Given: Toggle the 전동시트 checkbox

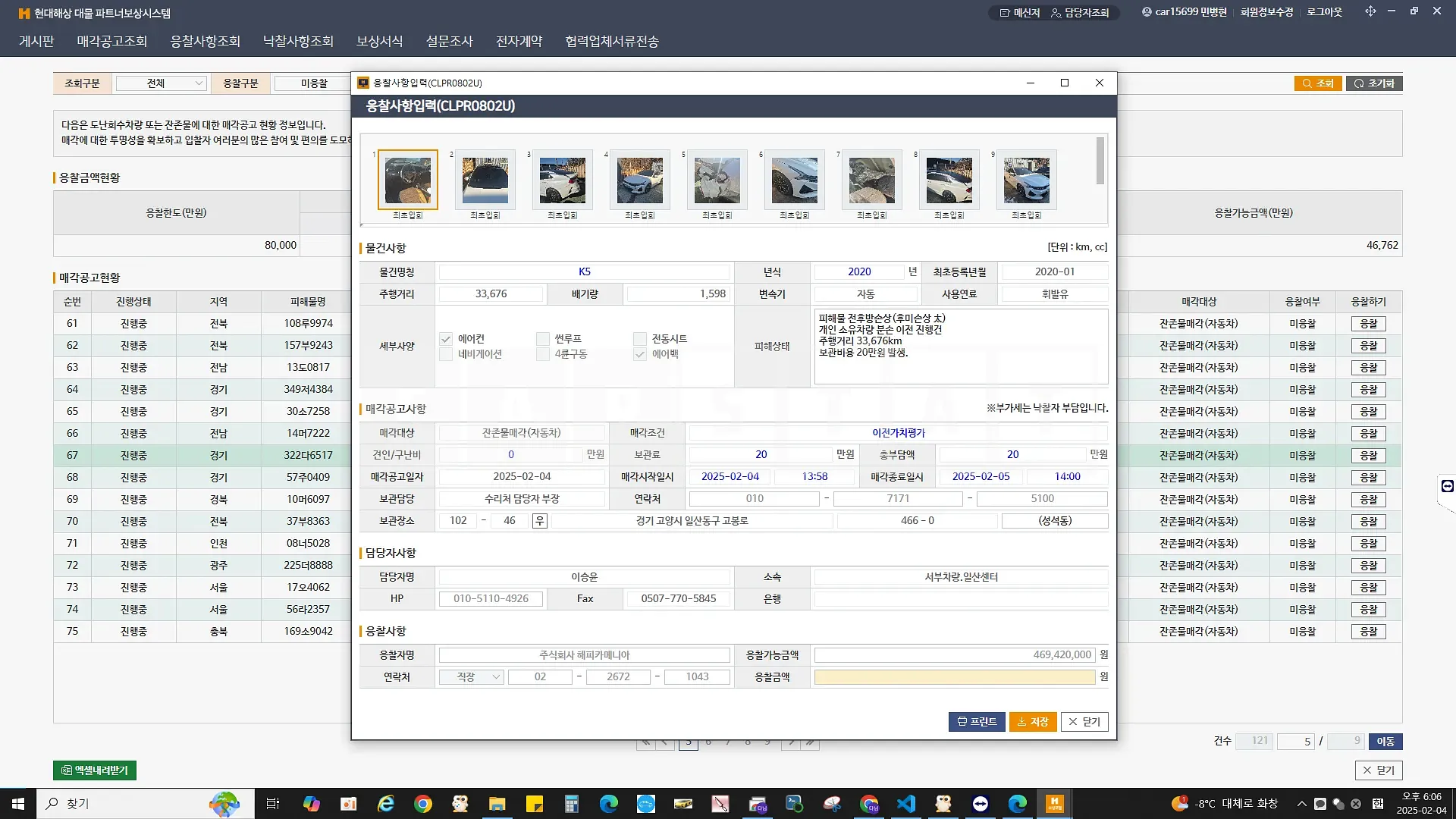Looking at the screenshot, I should 640,339.
